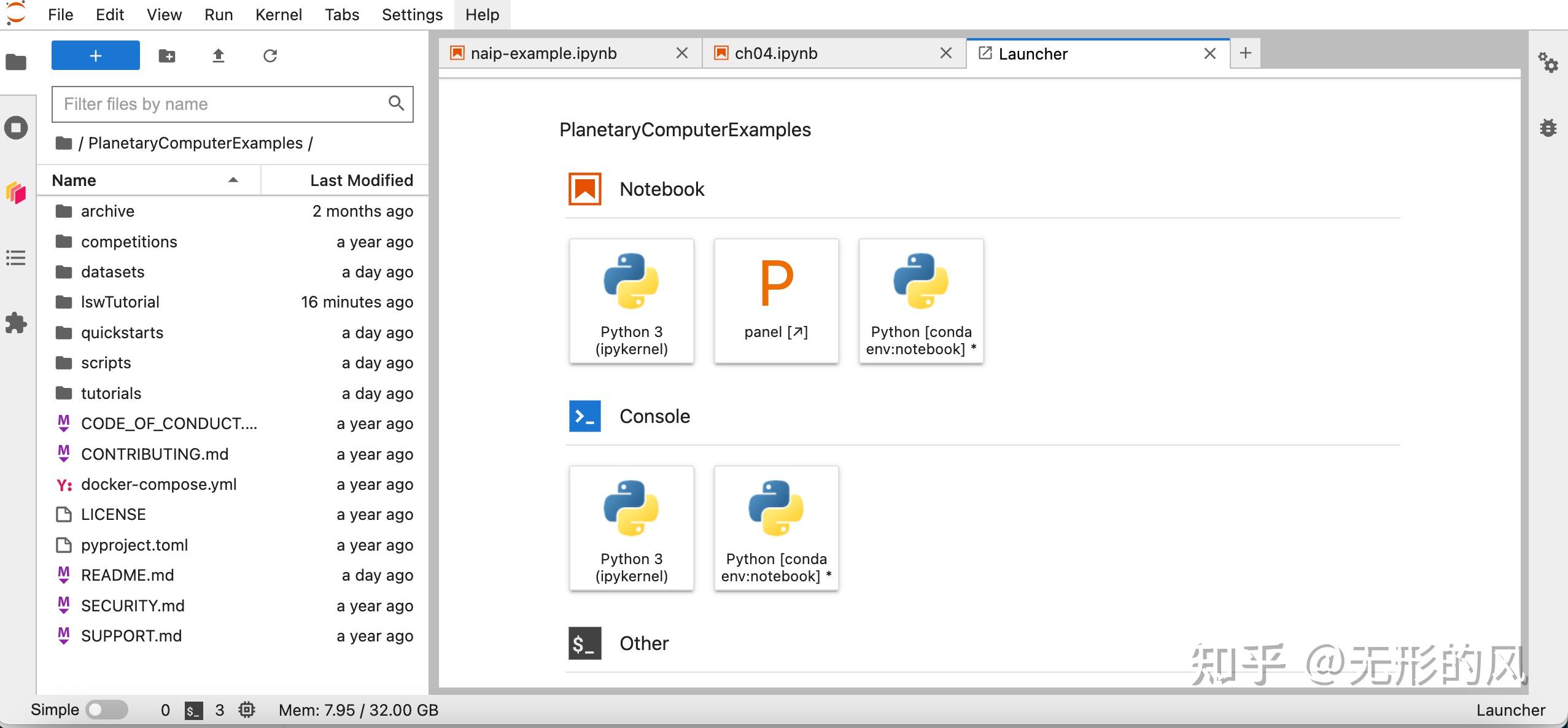1568x728 pixels.
Task: Refresh the file browser list
Action: coord(270,56)
